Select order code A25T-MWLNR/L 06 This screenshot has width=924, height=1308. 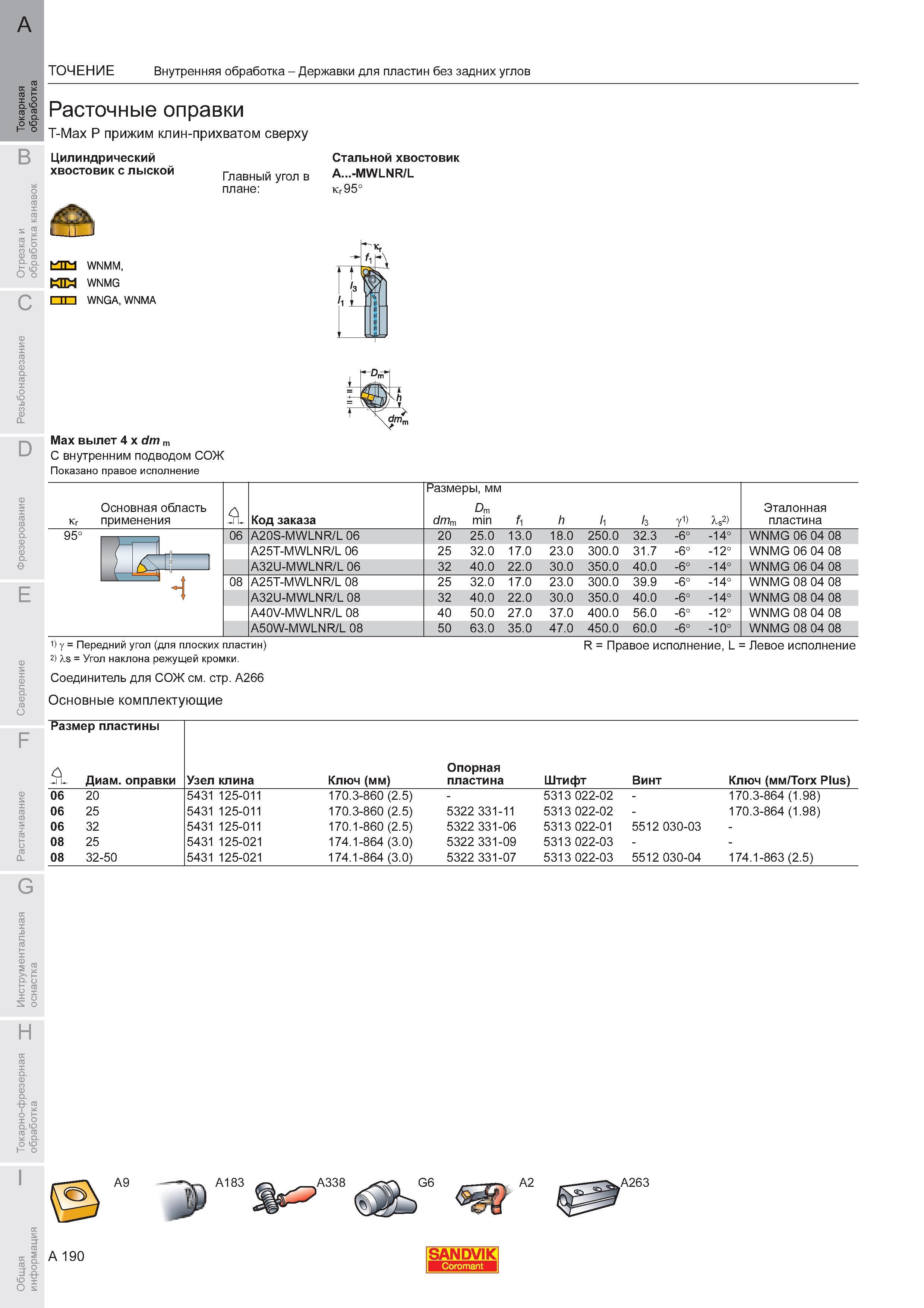(x=305, y=551)
